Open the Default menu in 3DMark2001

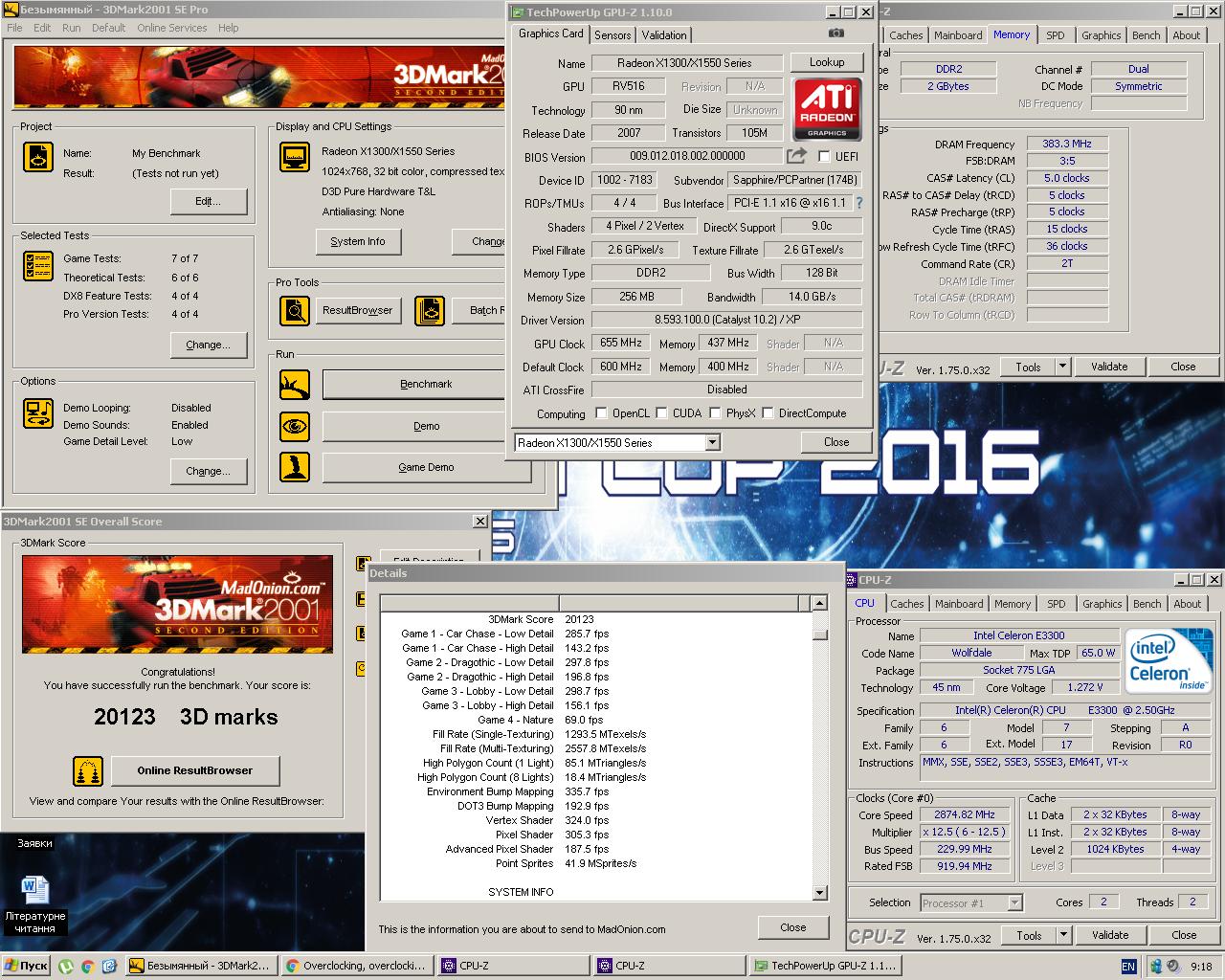[108, 28]
